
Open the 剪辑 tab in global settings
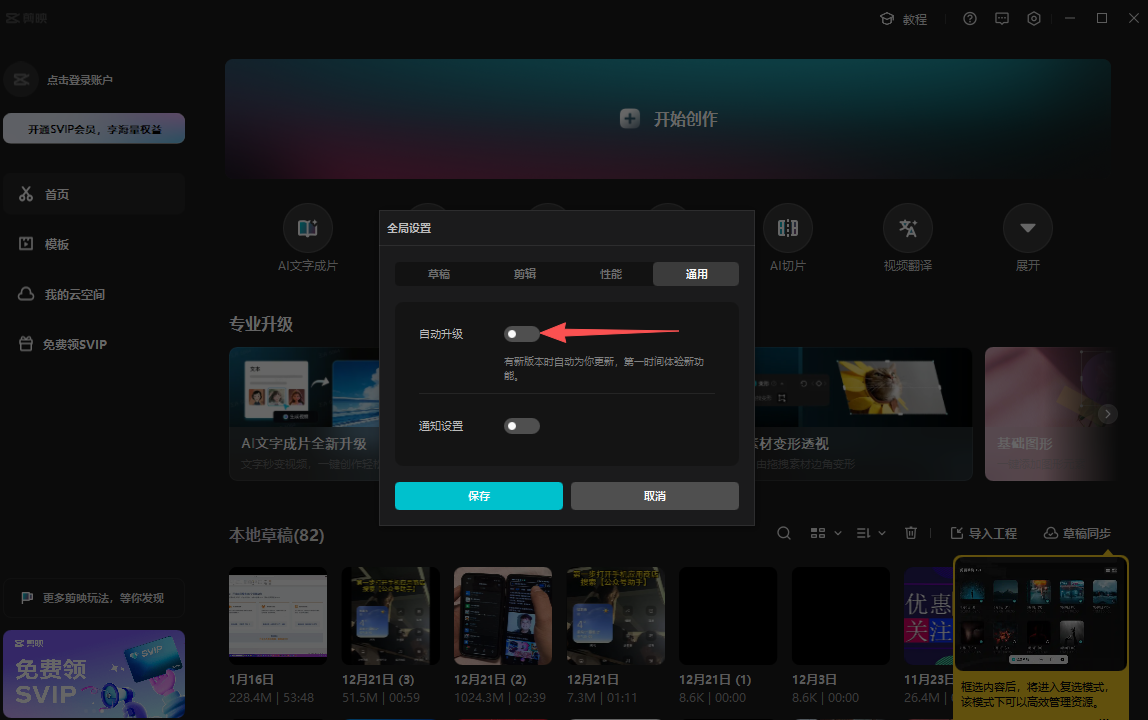click(x=524, y=274)
